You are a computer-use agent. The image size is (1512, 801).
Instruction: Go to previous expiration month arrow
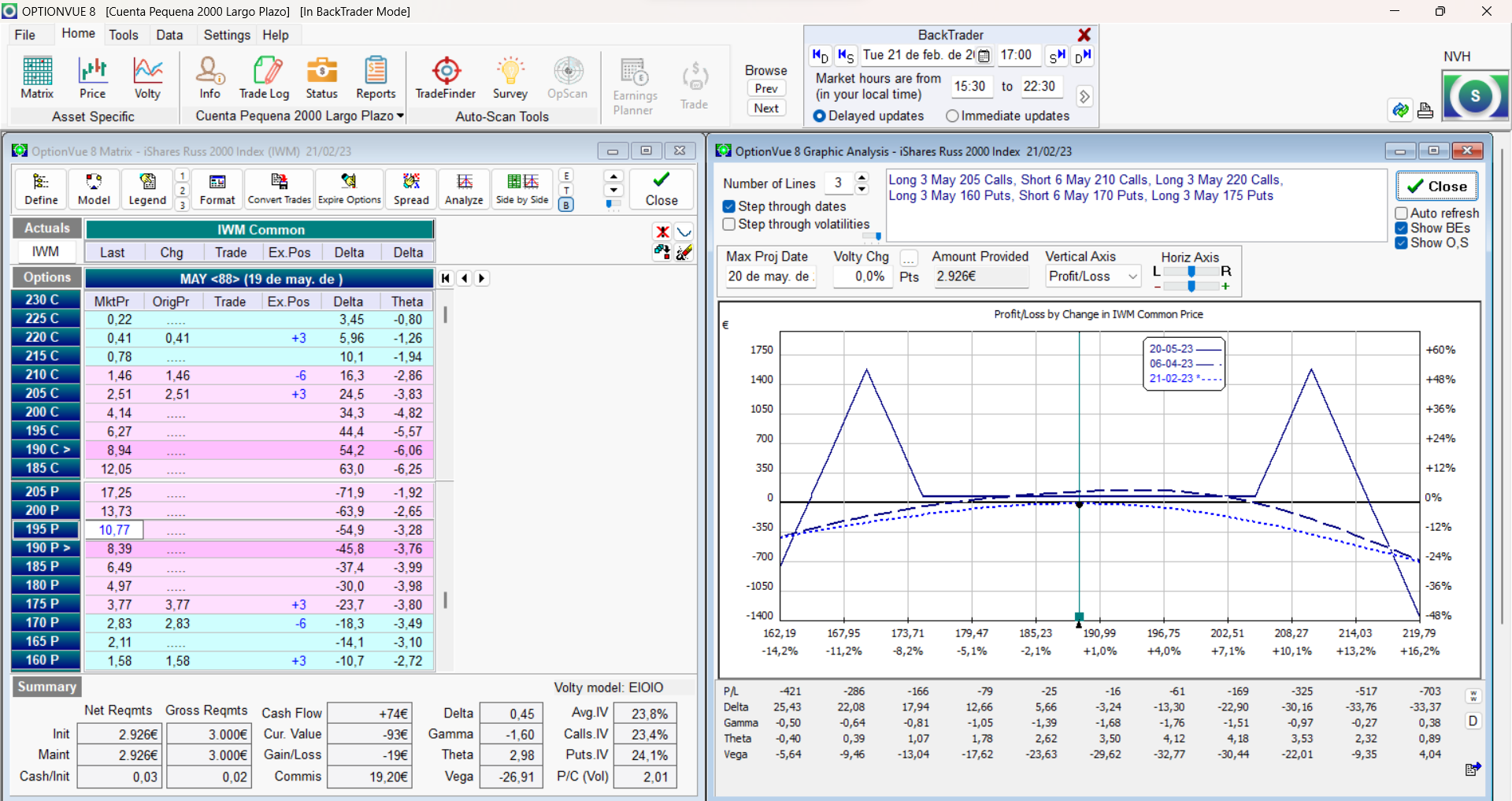coord(465,278)
